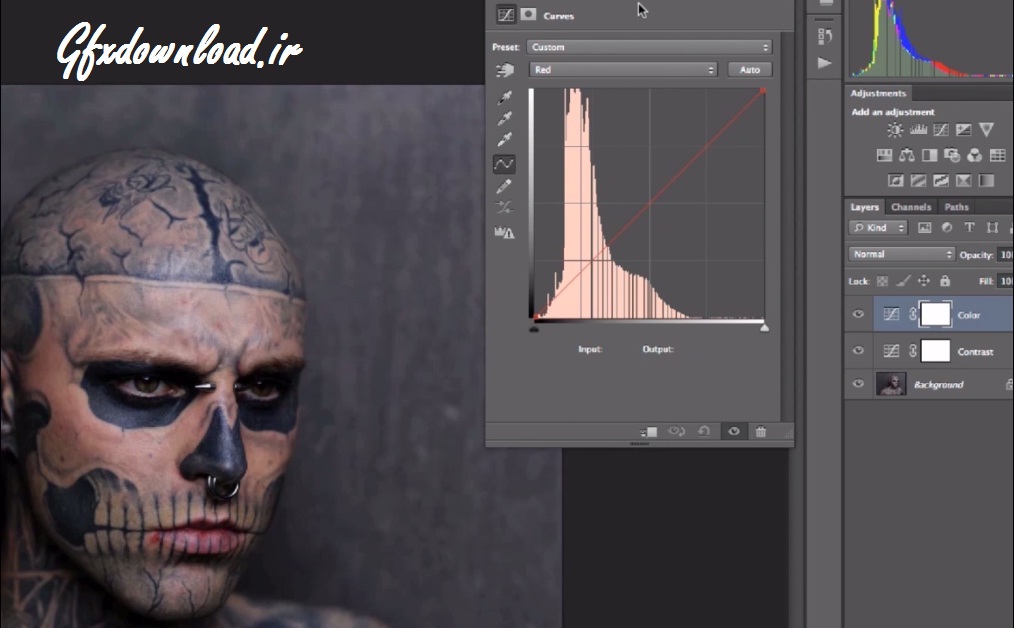Open the channel dropdown set to Red
This screenshot has width=1014, height=628.
click(x=624, y=70)
